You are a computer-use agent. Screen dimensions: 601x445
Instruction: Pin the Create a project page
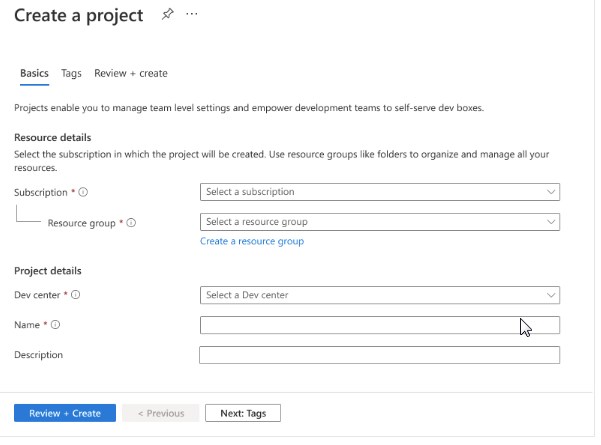[167, 15]
